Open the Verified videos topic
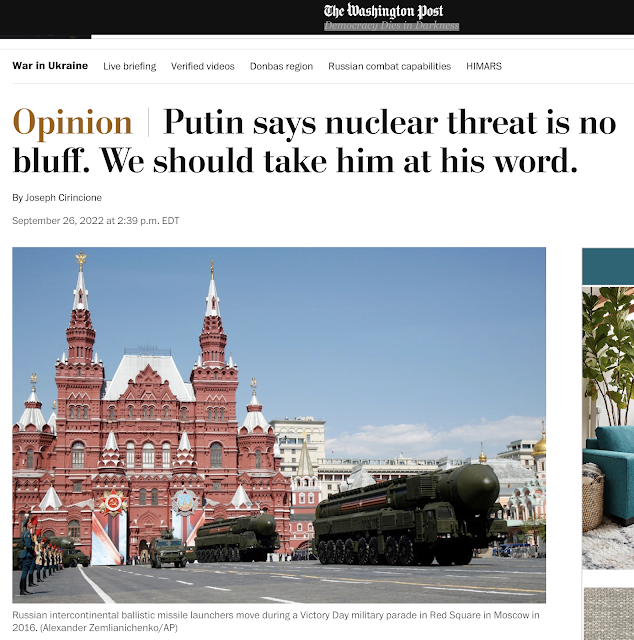Image resolution: width=634 pixels, height=640 pixels. [x=203, y=66]
